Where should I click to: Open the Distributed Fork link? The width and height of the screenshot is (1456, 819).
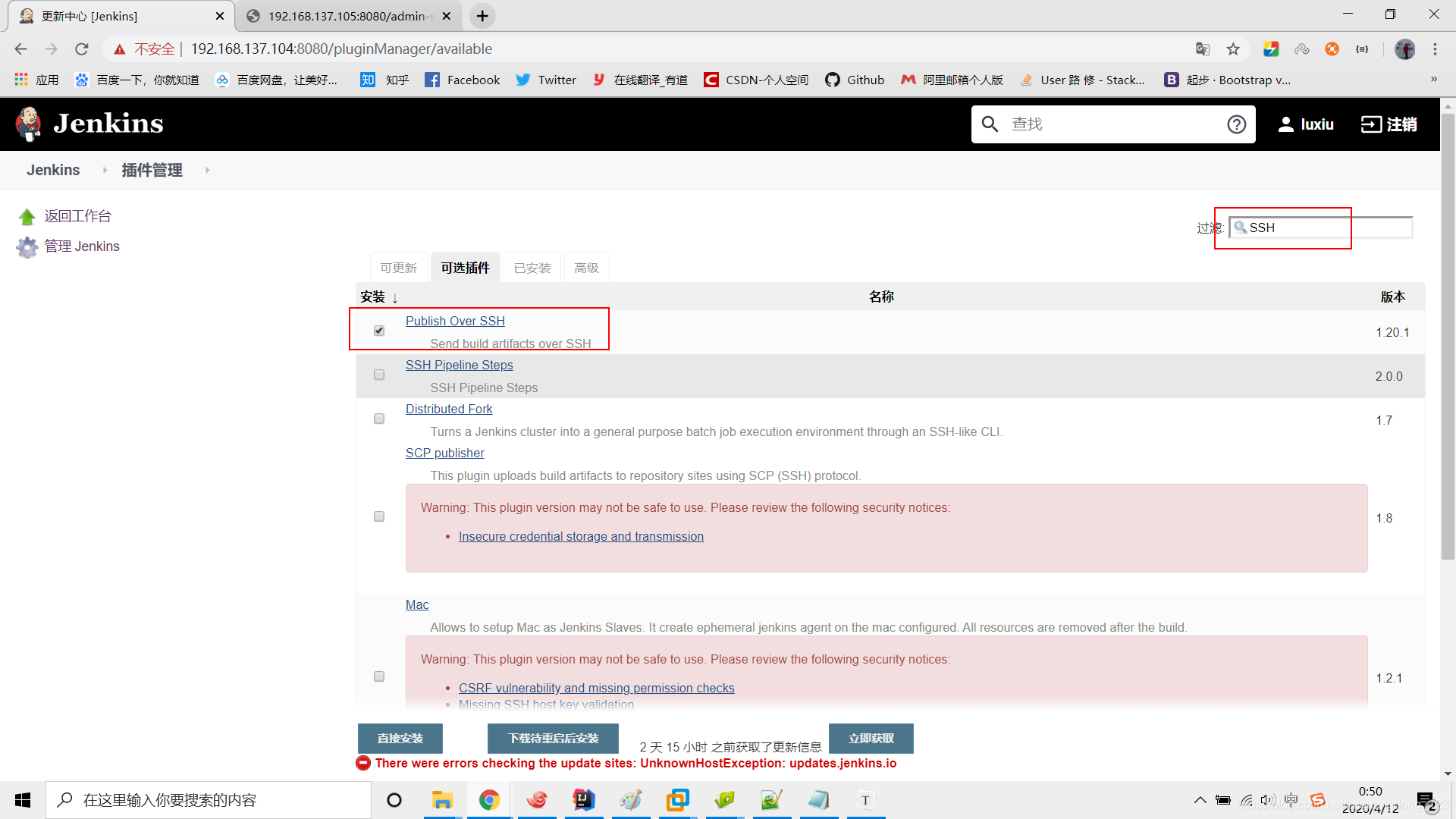click(449, 409)
